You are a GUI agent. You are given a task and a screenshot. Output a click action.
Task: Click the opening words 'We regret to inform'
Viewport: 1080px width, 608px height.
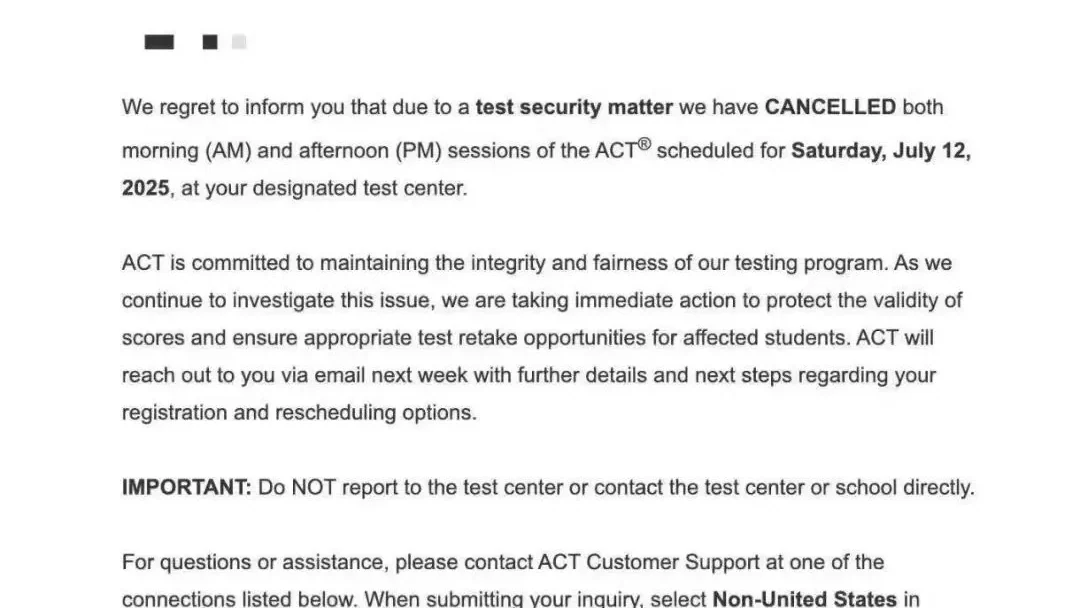(x=213, y=107)
